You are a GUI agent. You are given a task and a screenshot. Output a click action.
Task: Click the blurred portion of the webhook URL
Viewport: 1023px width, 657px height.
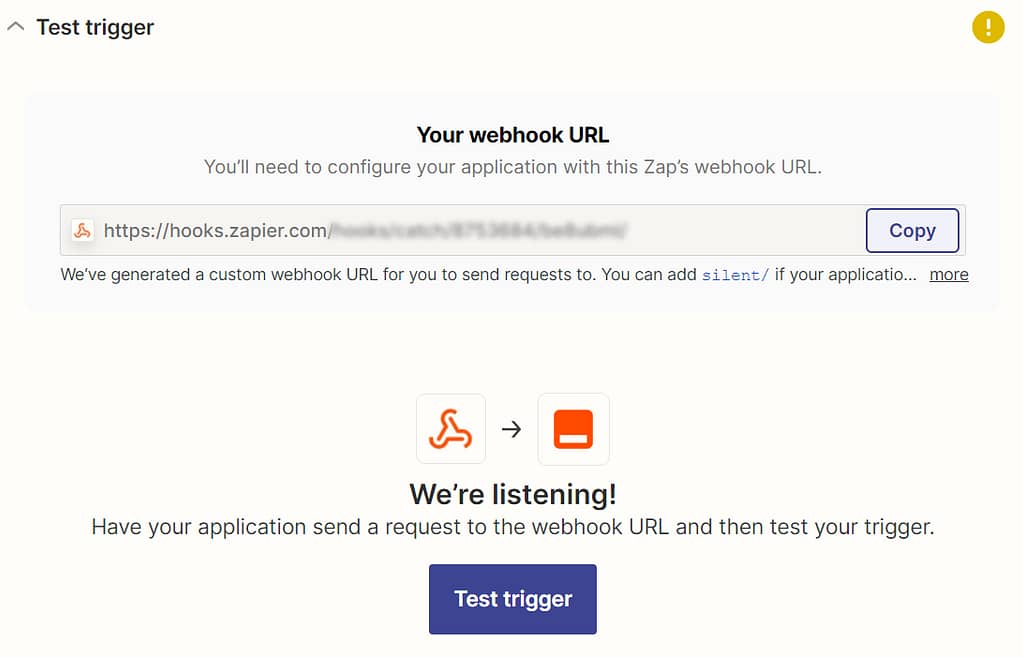click(x=478, y=230)
